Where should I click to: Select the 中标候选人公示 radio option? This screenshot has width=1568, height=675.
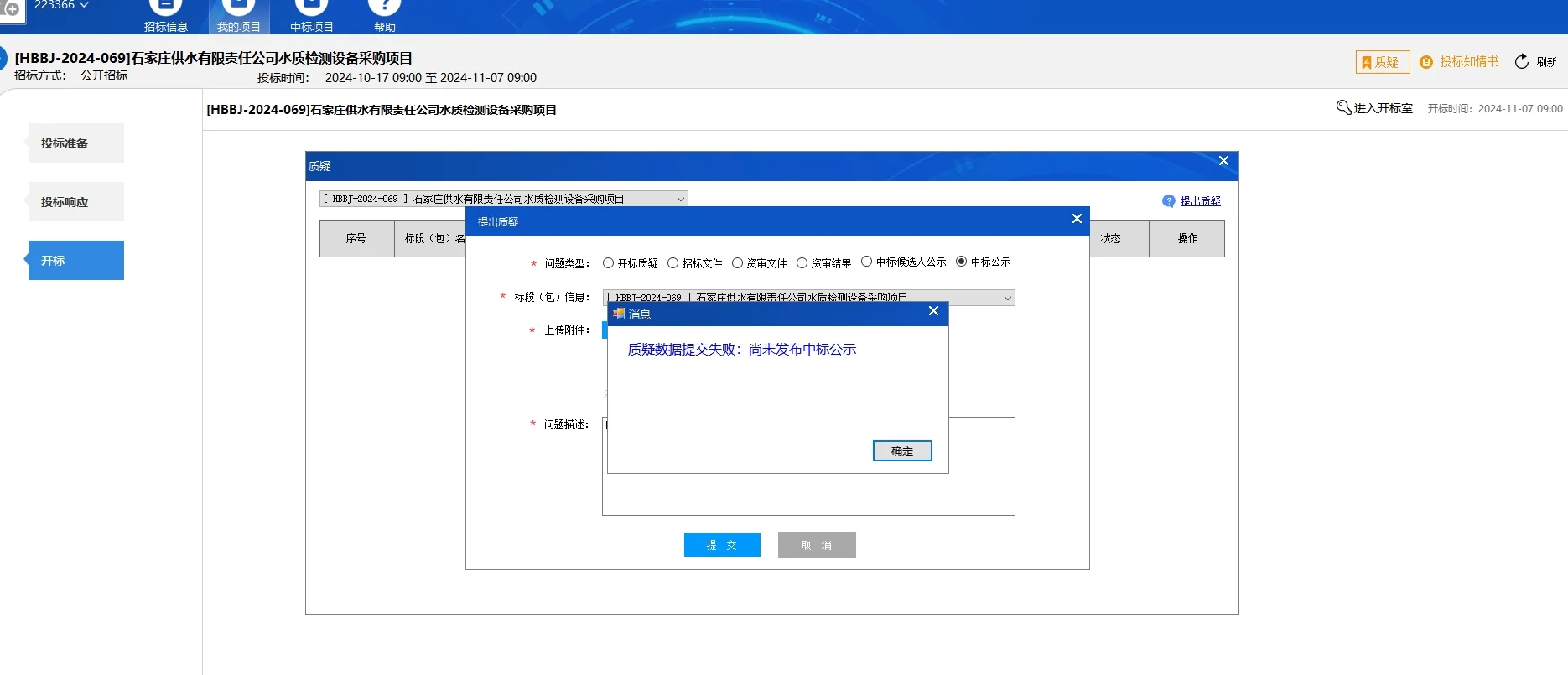(x=866, y=262)
